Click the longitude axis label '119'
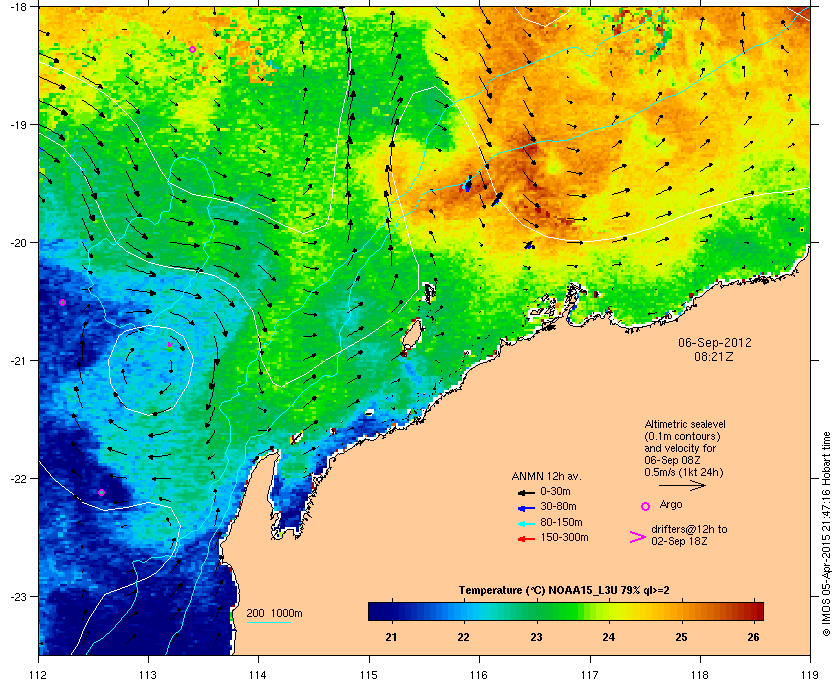The image size is (840, 680). pyautogui.click(x=810, y=674)
